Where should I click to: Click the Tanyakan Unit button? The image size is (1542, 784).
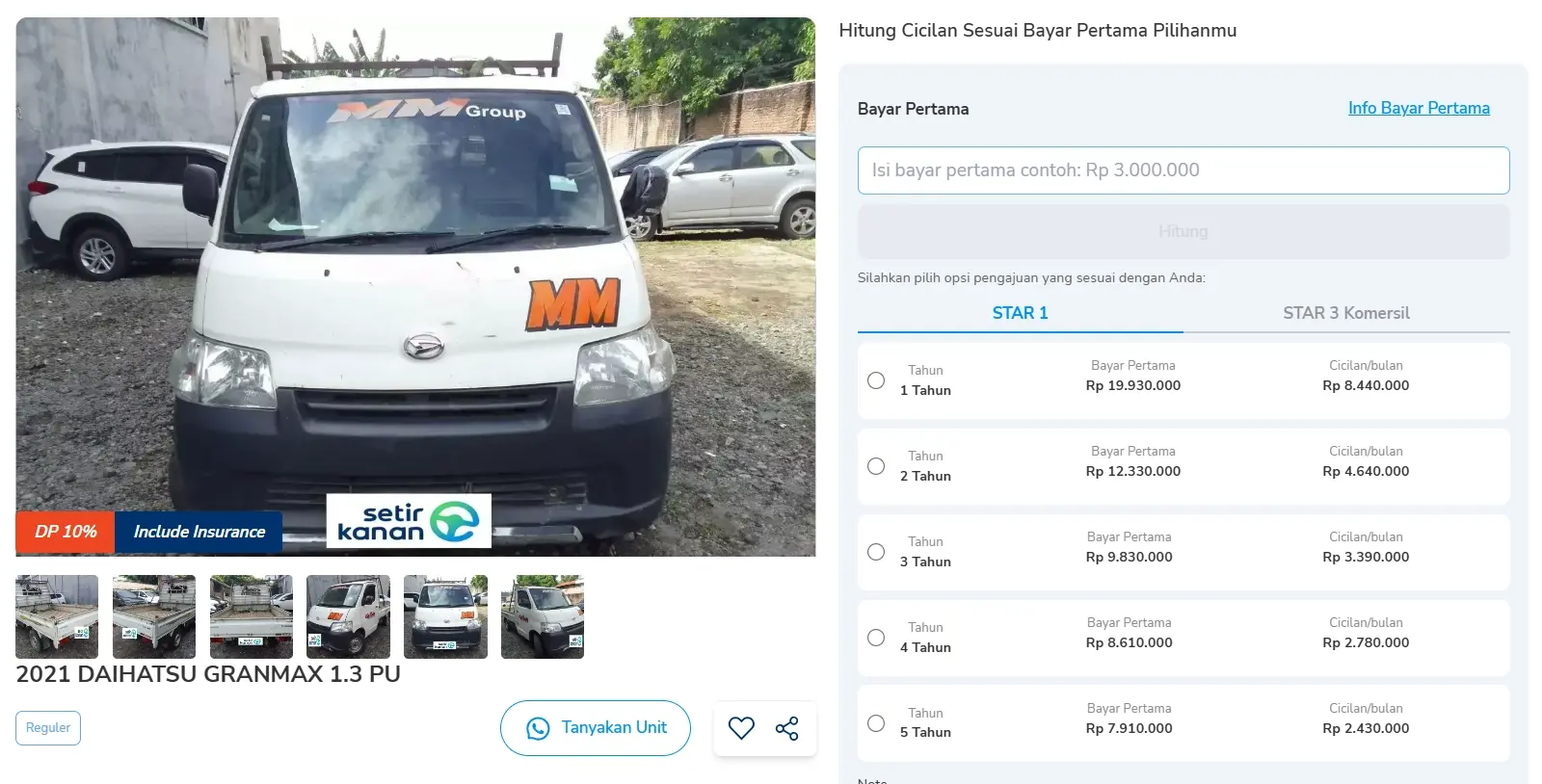(596, 728)
